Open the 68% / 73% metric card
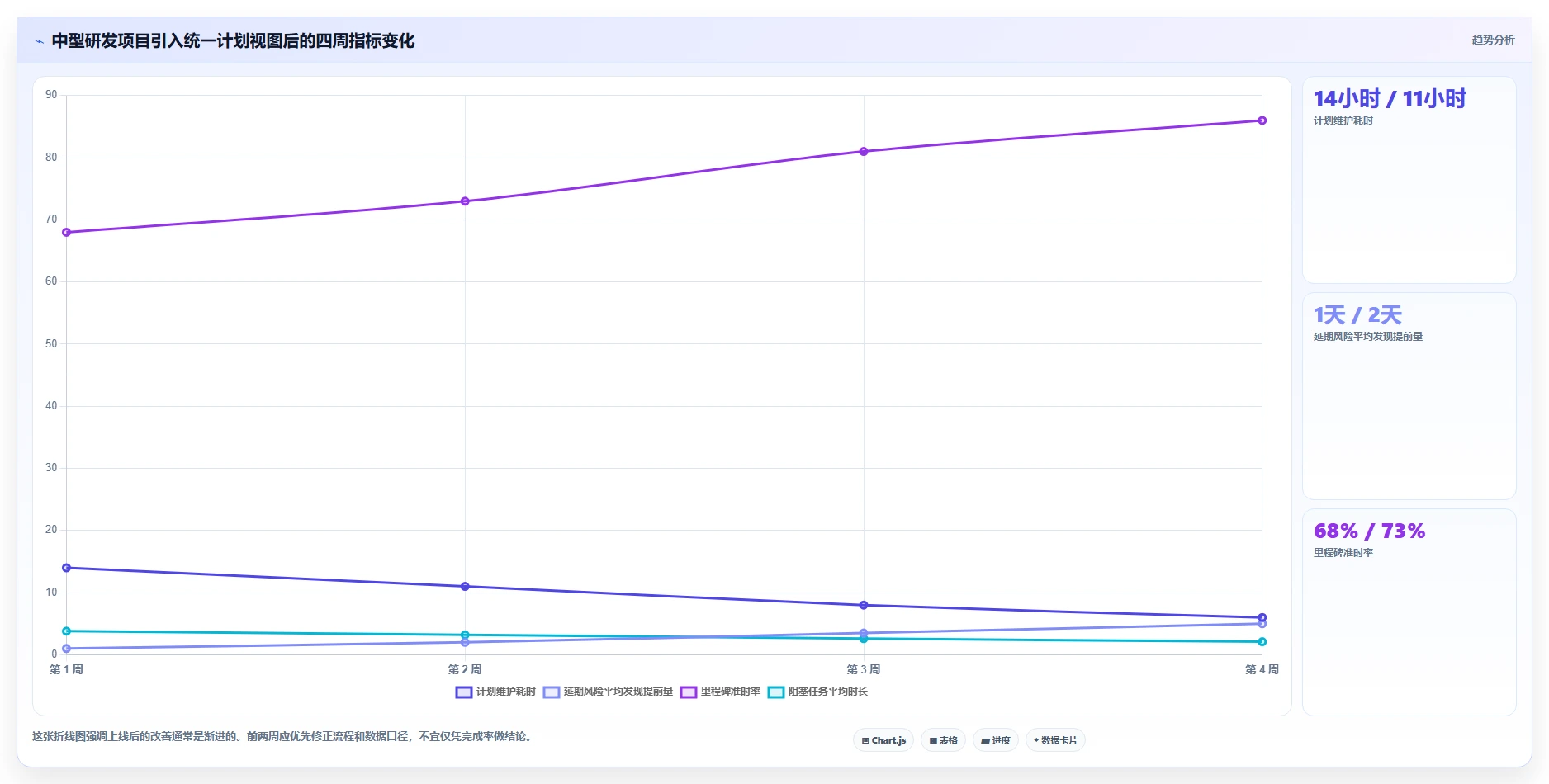 pos(1409,612)
